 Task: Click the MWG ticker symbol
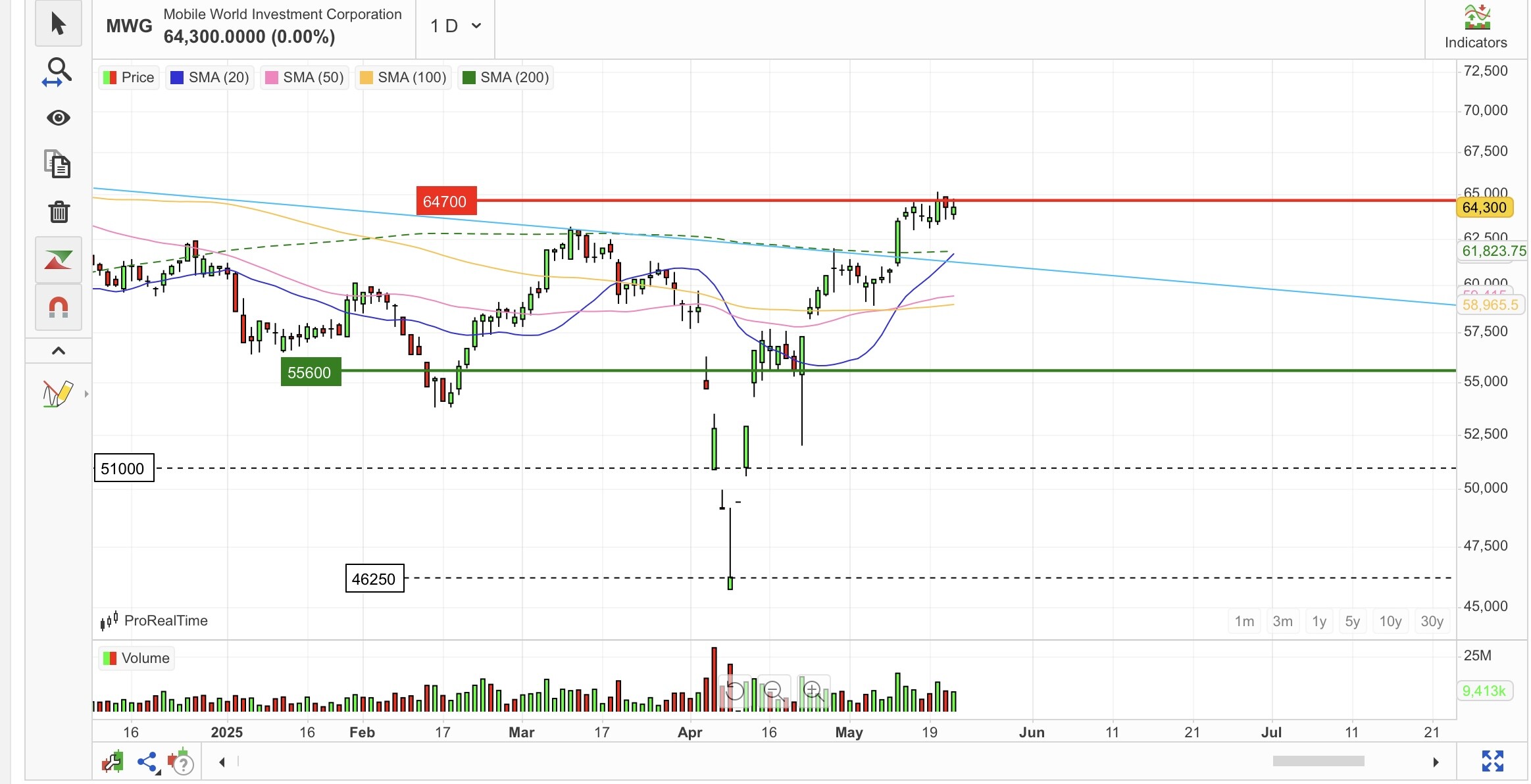[x=129, y=26]
